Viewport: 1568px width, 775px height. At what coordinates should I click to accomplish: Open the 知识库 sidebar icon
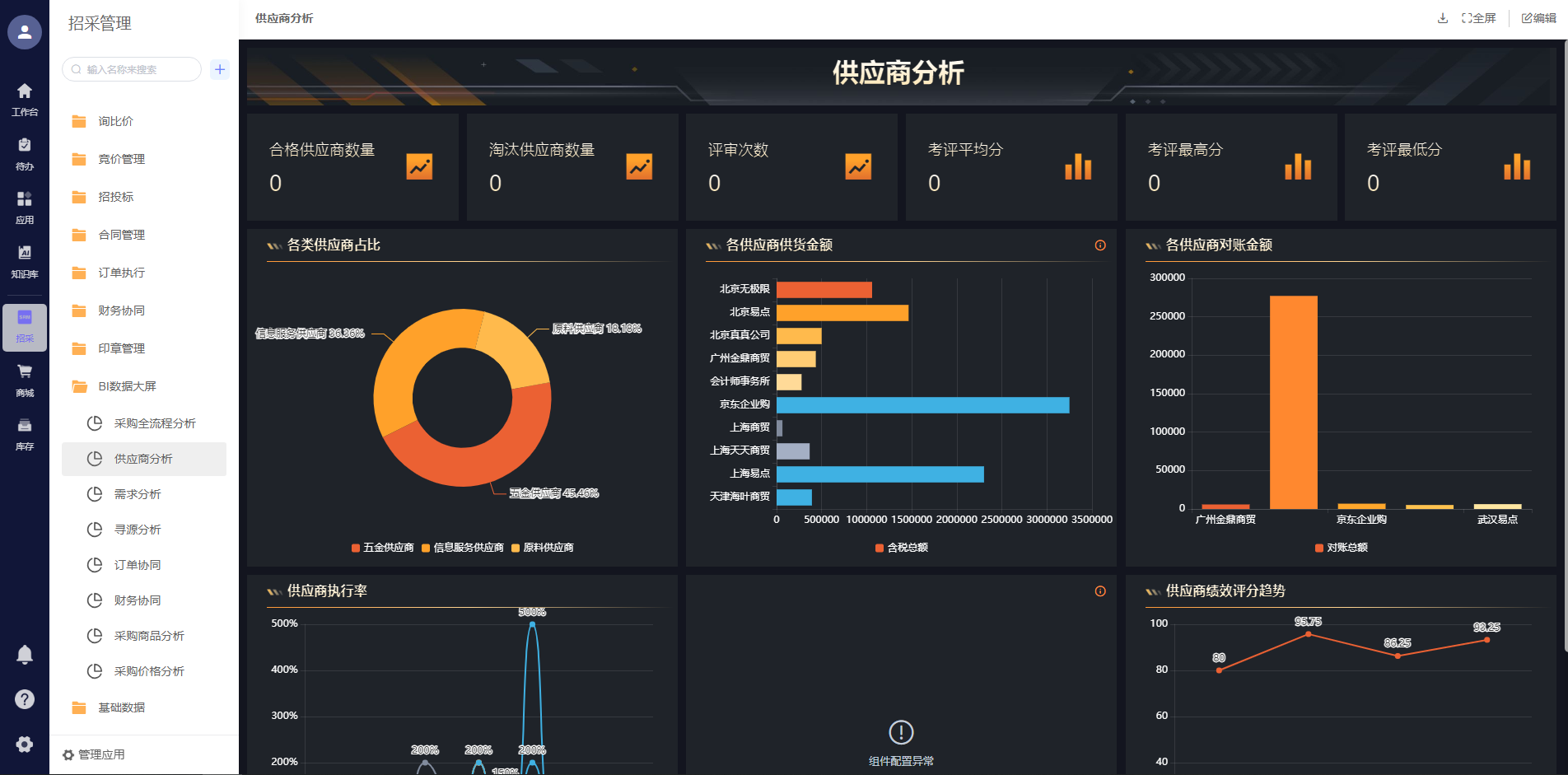25,260
